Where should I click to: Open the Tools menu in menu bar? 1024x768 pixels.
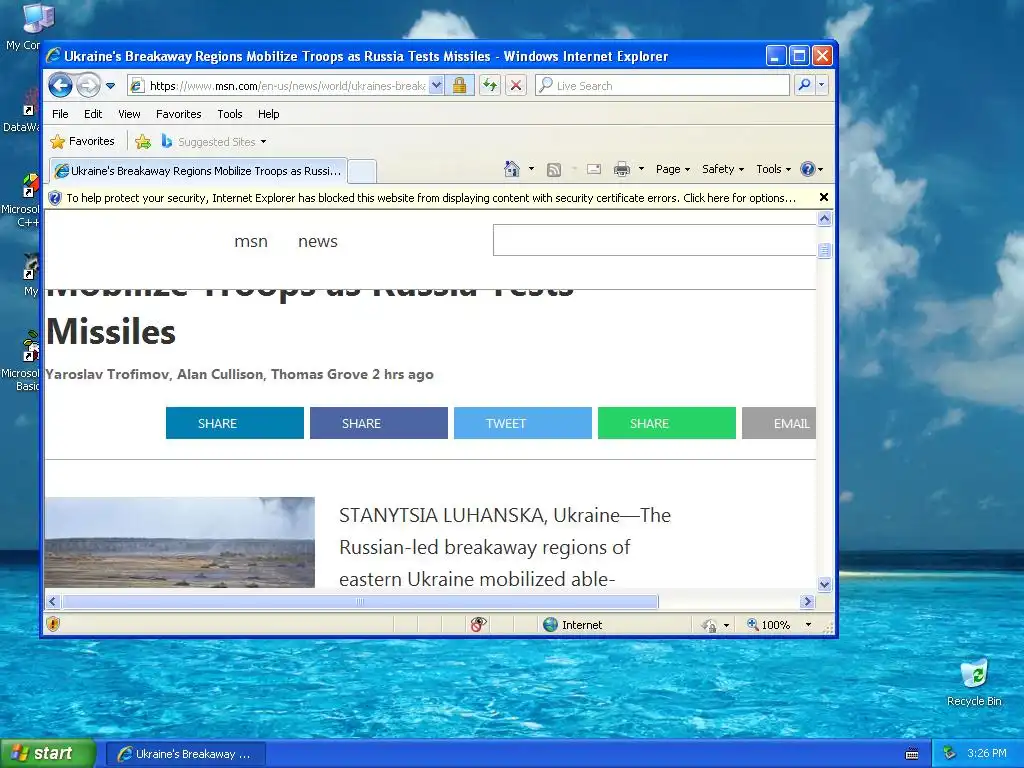click(x=230, y=114)
